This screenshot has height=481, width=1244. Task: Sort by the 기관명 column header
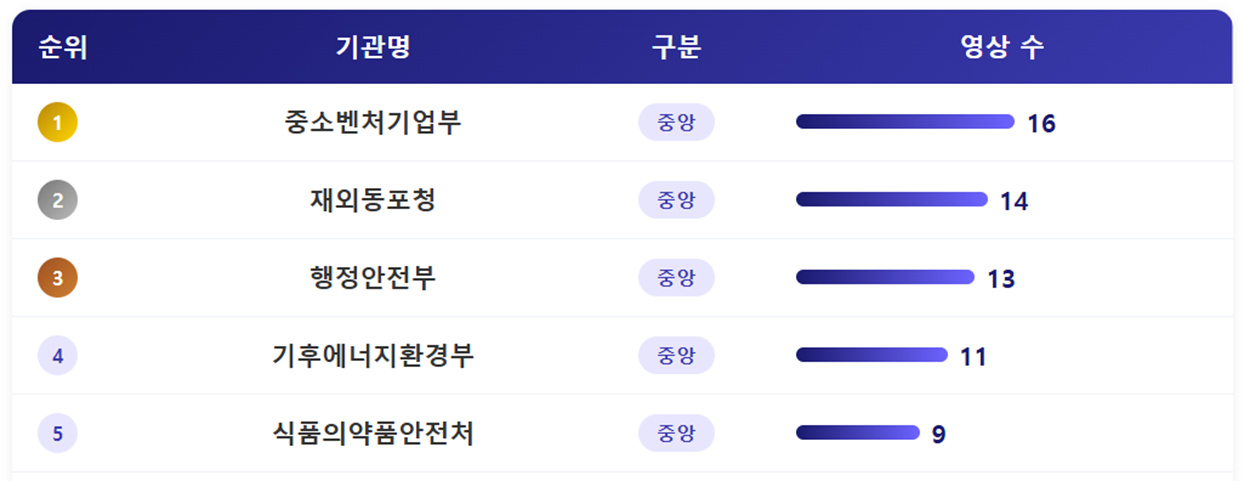tap(373, 47)
